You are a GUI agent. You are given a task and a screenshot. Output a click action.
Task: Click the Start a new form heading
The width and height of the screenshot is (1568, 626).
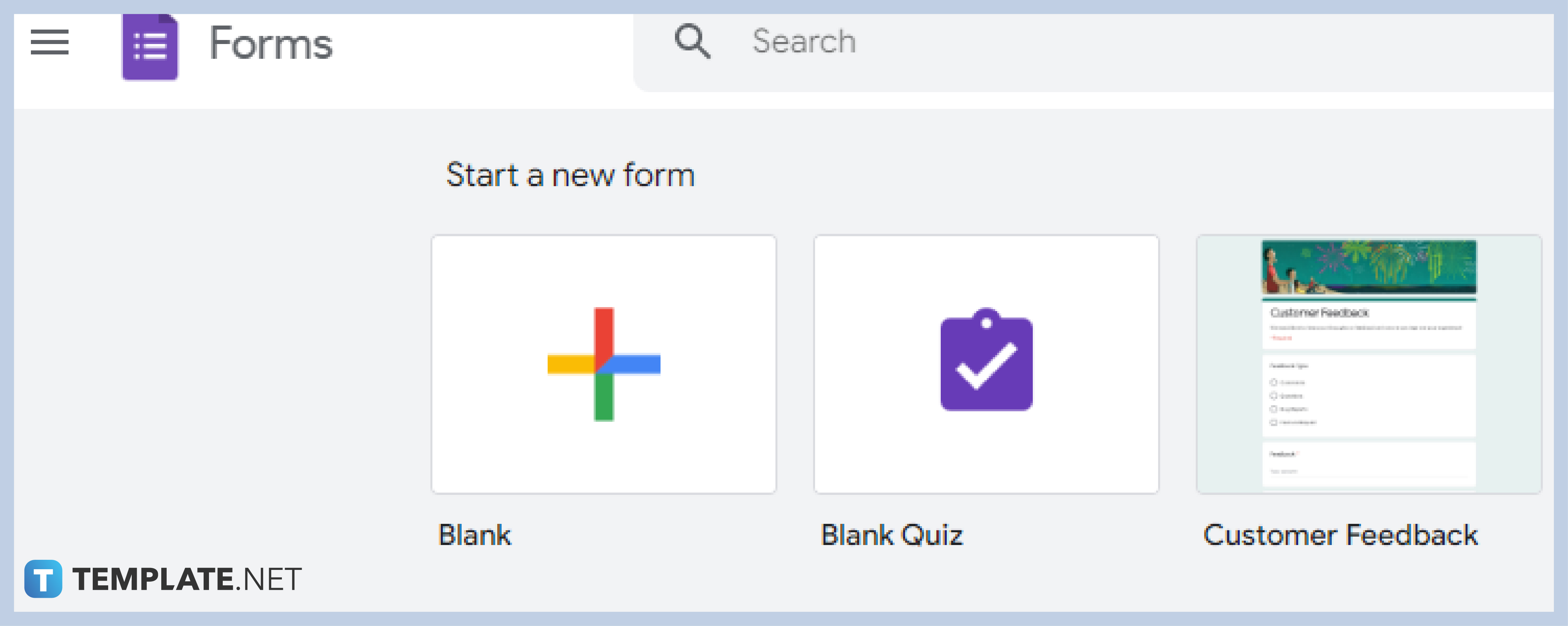click(x=571, y=175)
